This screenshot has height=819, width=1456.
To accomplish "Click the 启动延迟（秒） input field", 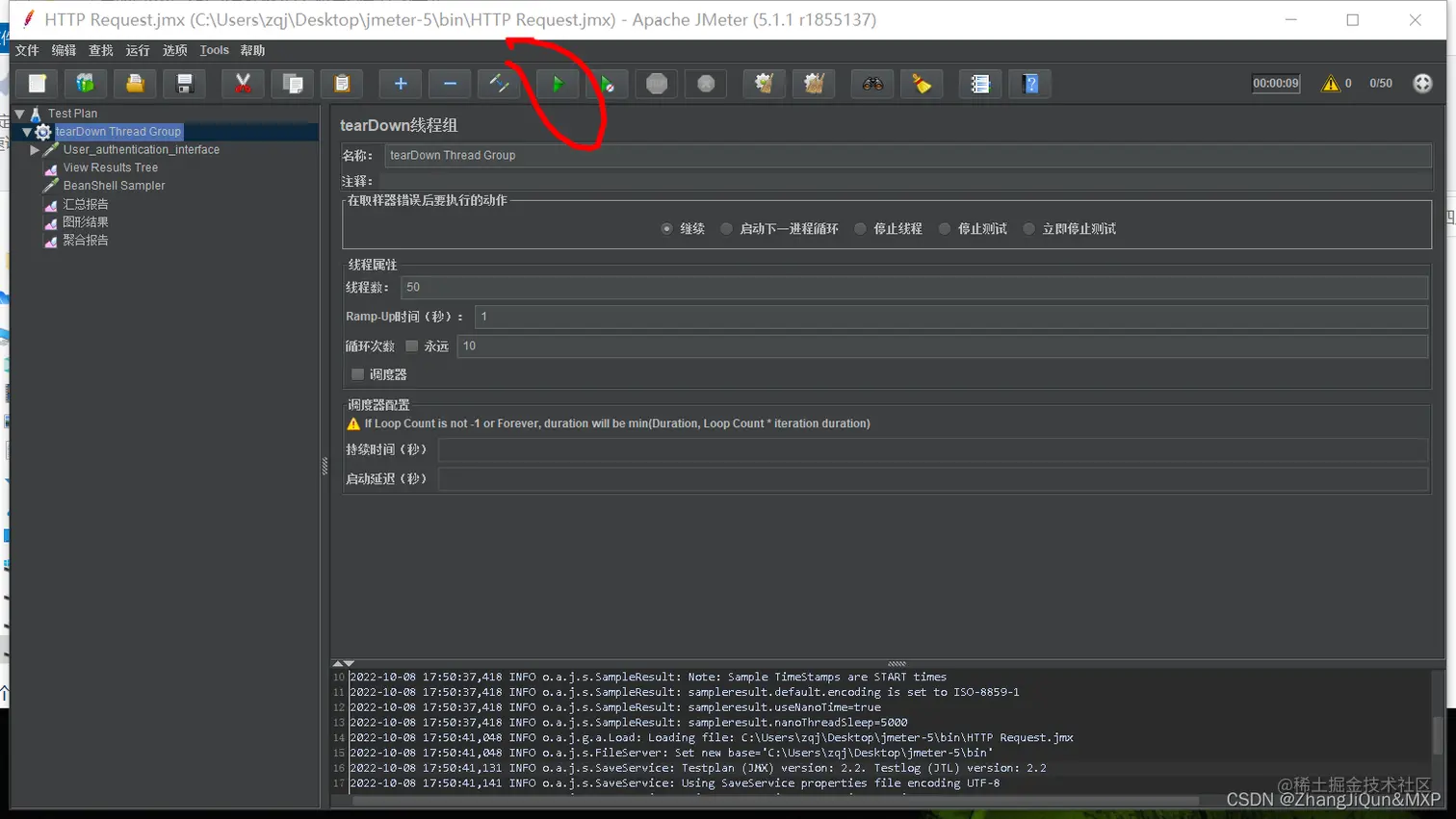I will 933,478.
